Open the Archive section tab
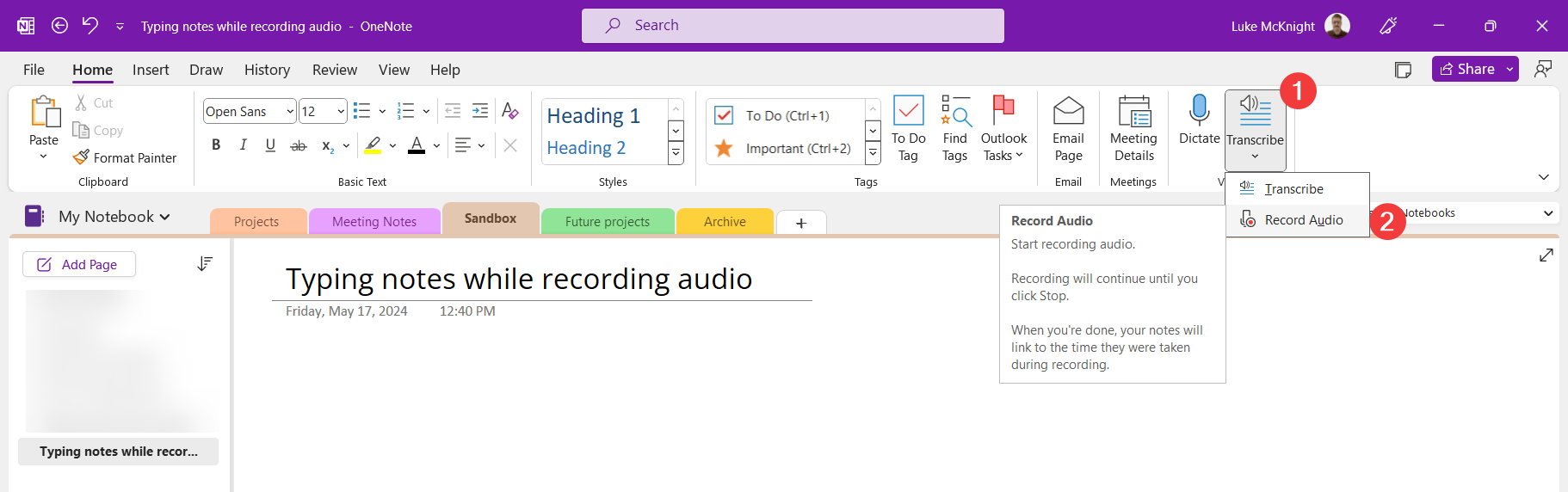This screenshot has height=492, width=1568. pyautogui.click(x=725, y=222)
